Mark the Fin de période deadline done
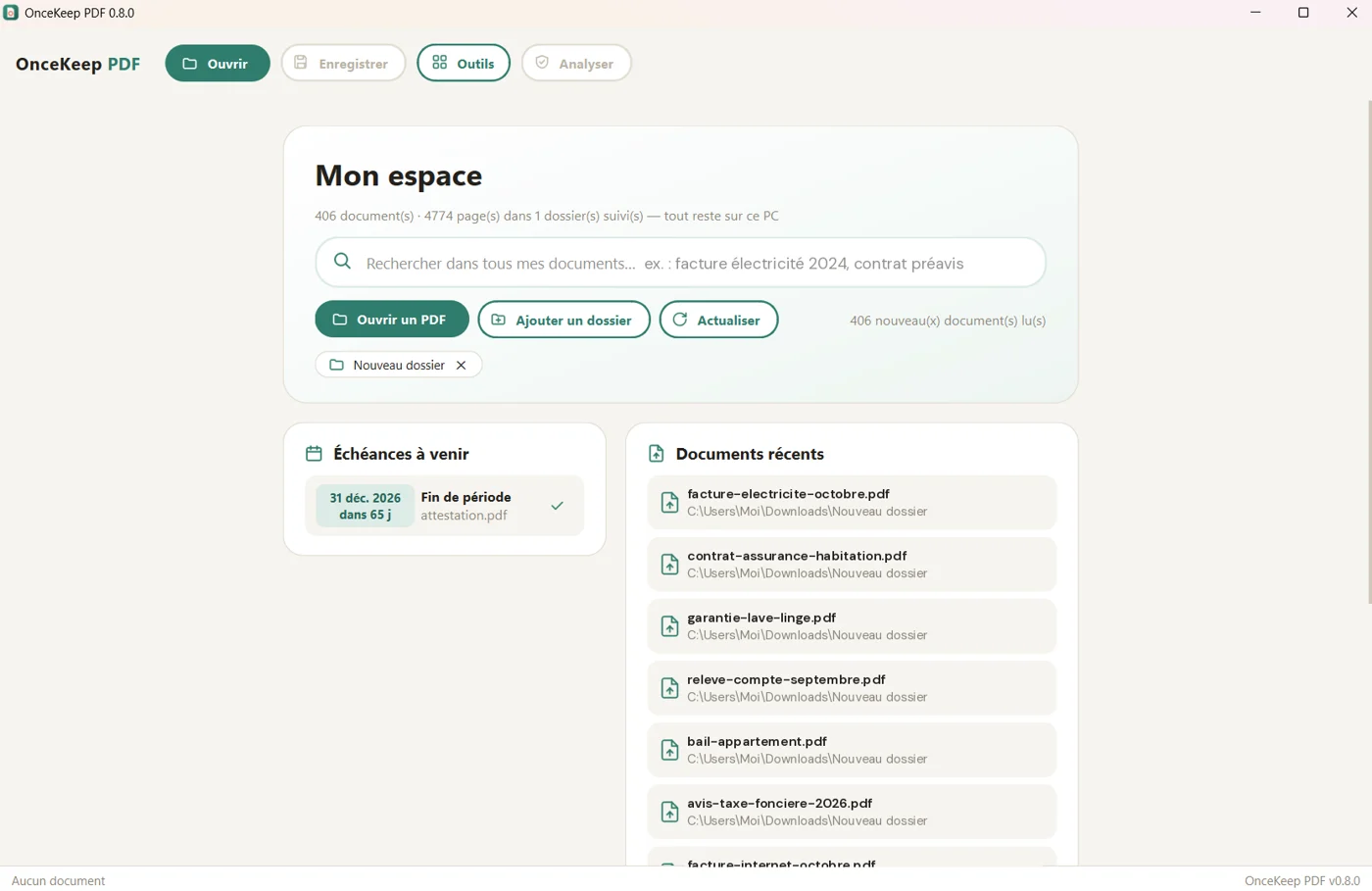This screenshot has width=1372, height=891. (557, 506)
